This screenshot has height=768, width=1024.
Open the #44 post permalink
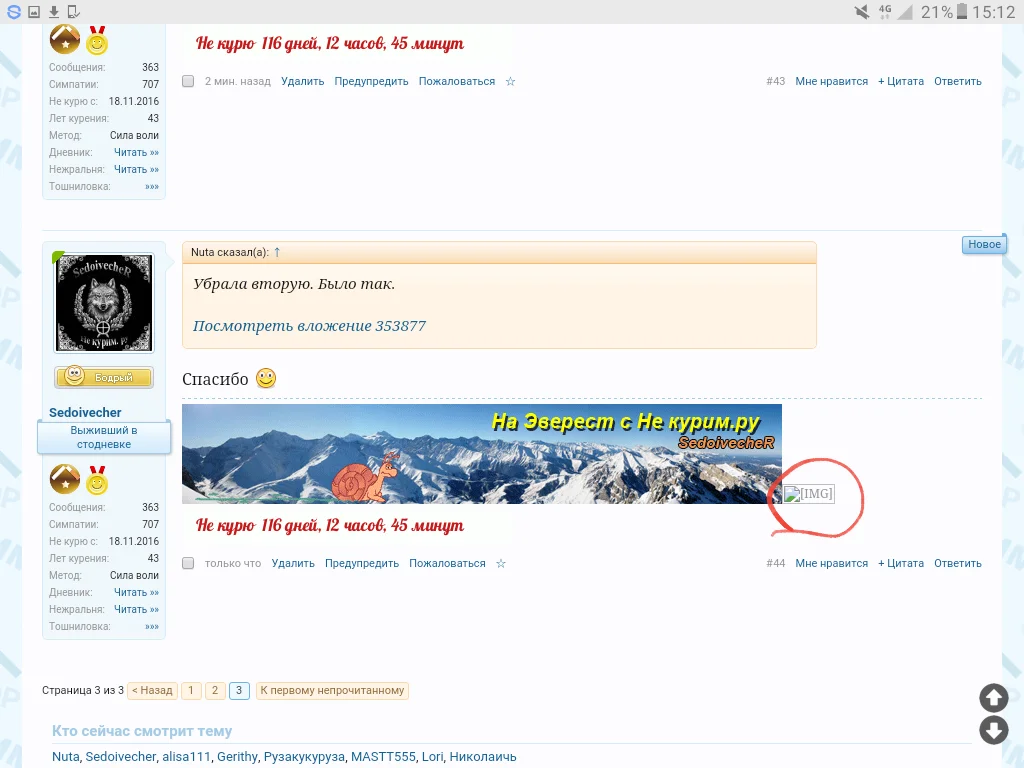pos(775,563)
